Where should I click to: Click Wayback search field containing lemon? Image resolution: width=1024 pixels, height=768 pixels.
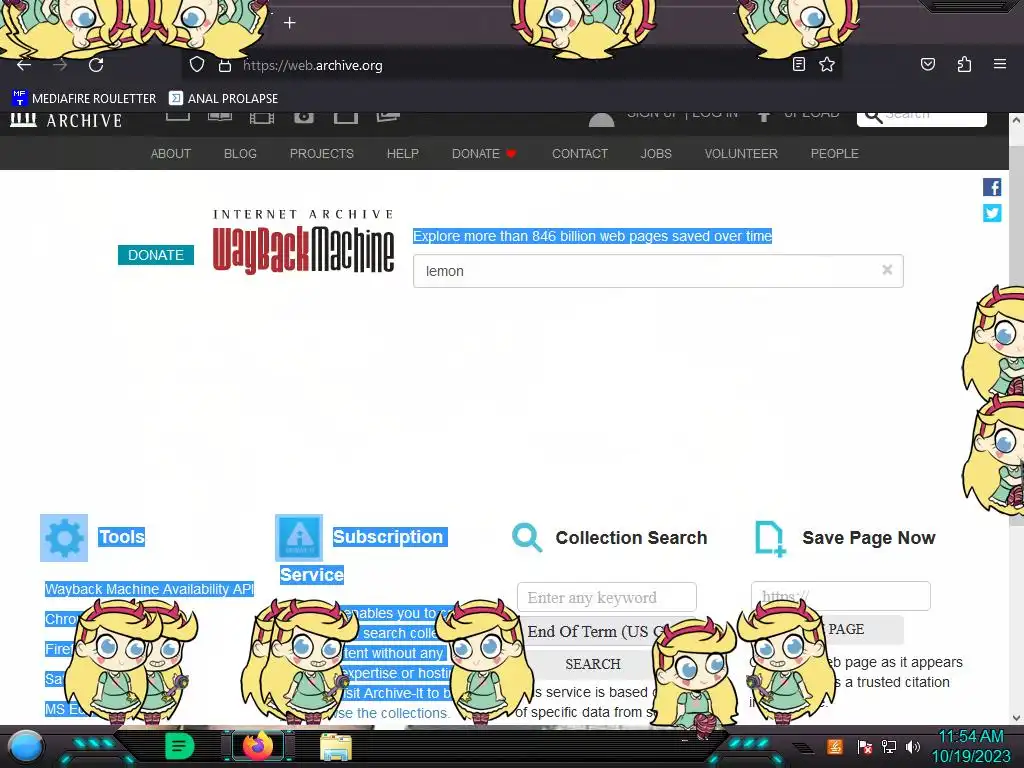658,271
